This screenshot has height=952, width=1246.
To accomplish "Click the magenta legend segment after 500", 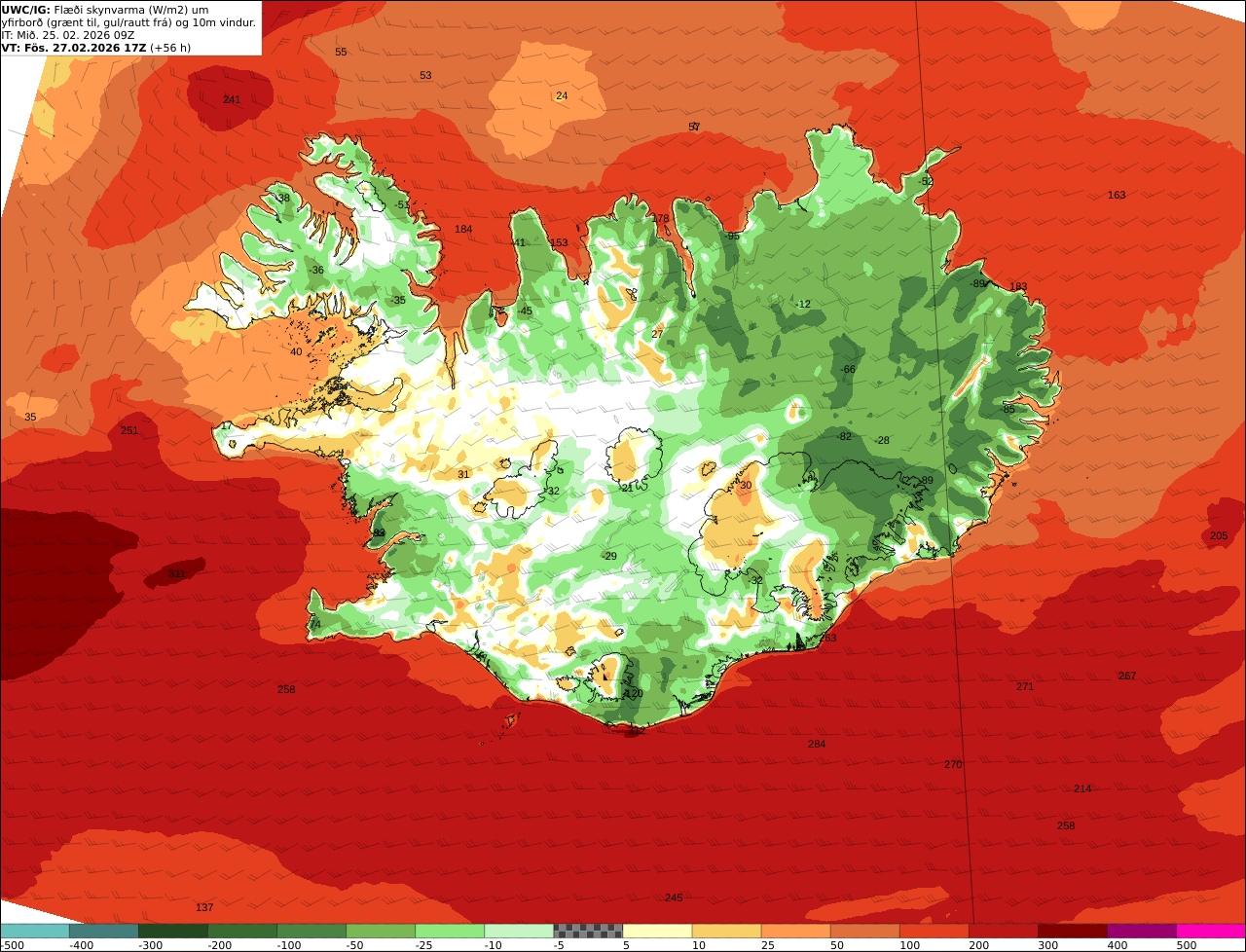I will coord(1211,931).
